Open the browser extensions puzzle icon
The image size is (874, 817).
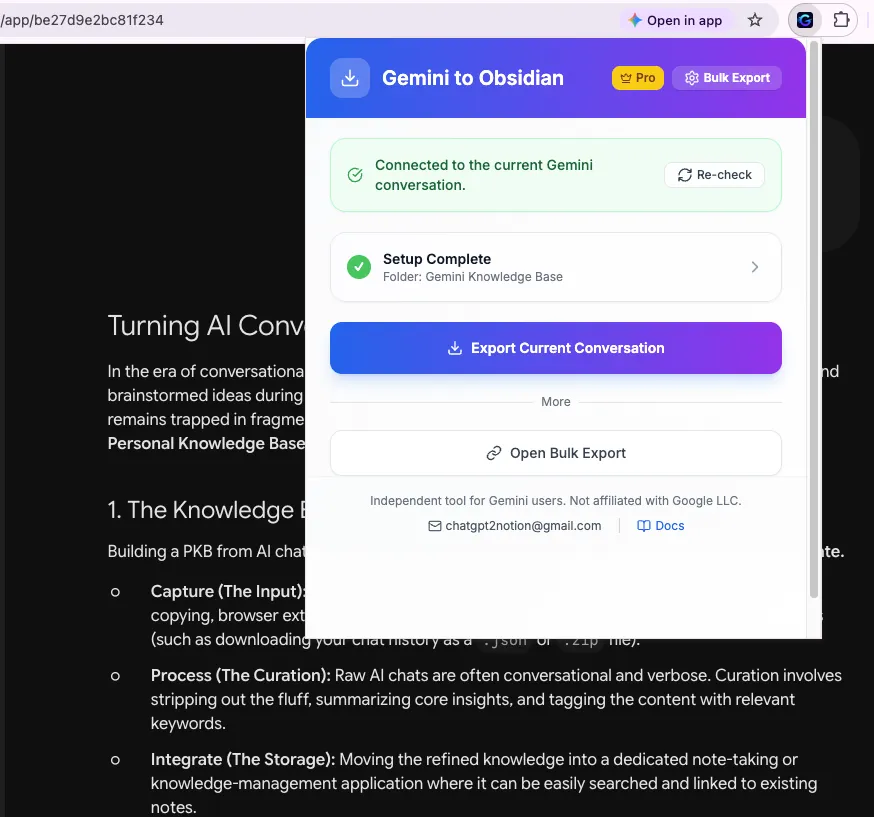[841, 20]
